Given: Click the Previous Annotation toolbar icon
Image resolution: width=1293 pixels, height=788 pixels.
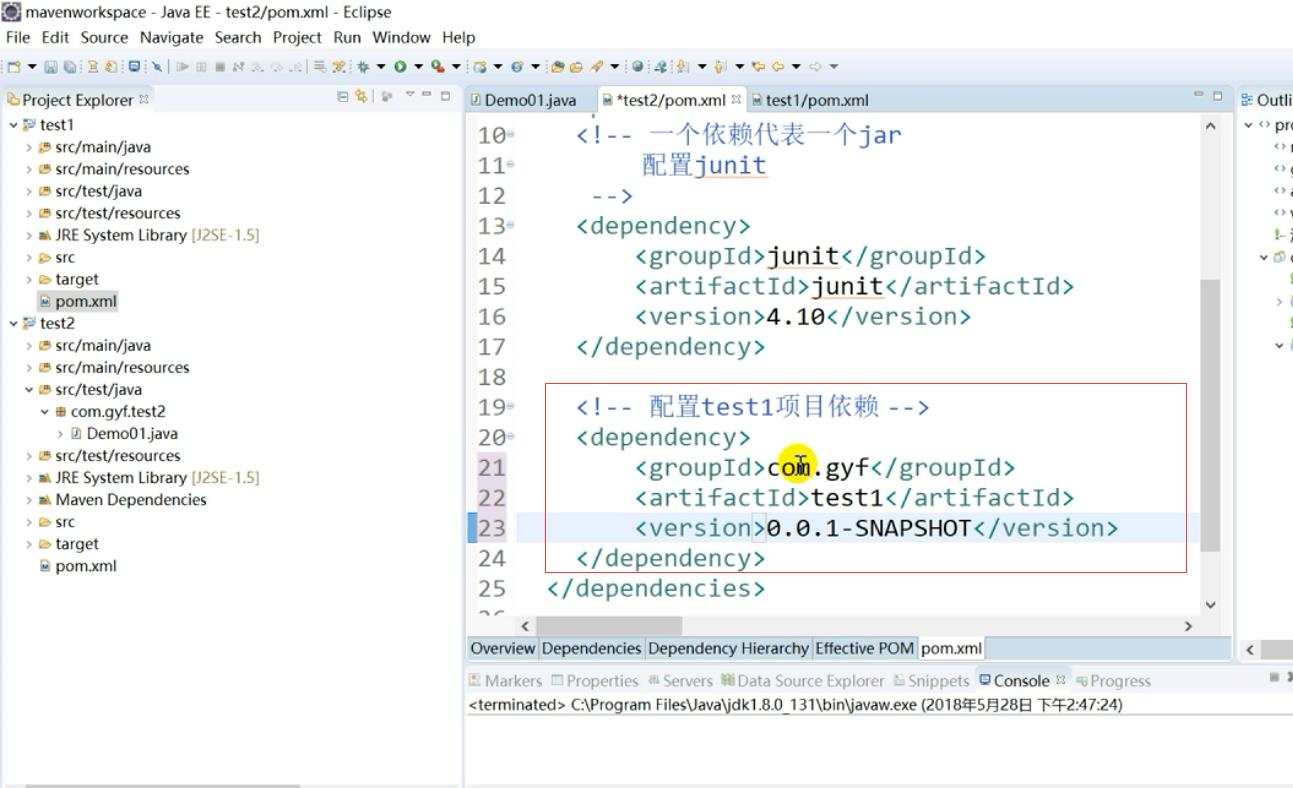Looking at the screenshot, I should (719, 67).
